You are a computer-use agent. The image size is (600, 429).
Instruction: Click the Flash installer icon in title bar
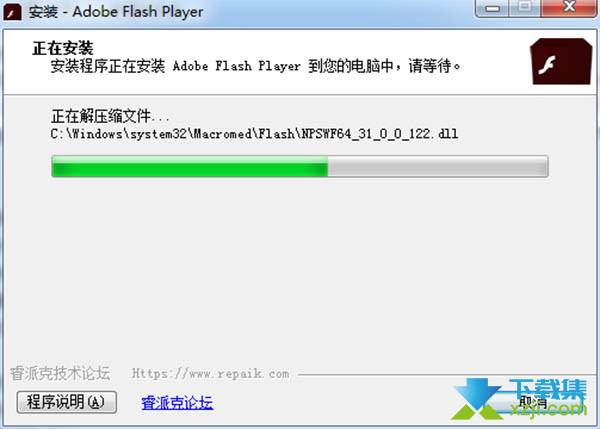[x=12, y=12]
